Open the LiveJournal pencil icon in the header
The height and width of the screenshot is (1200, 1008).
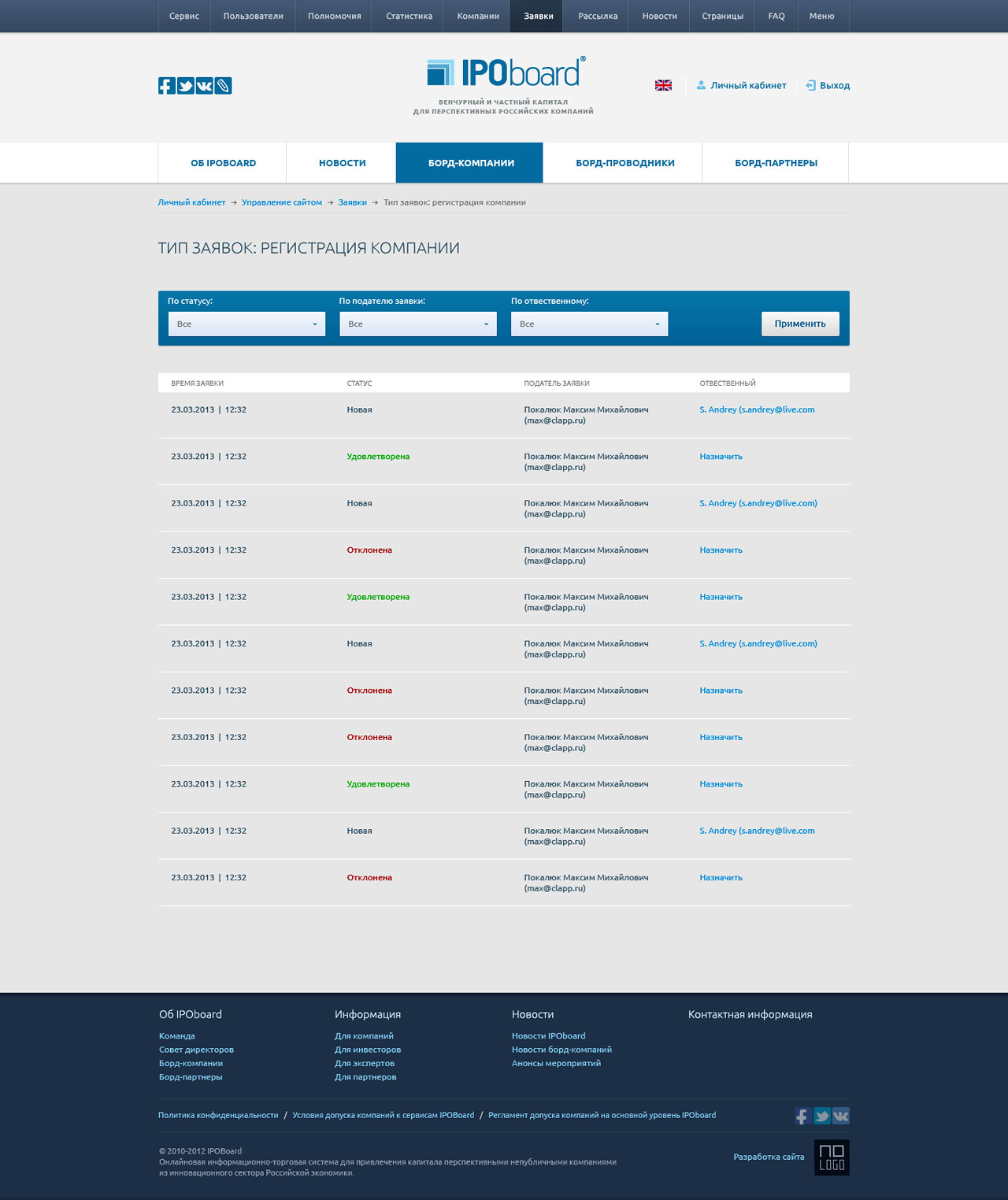pyautogui.click(x=223, y=86)
